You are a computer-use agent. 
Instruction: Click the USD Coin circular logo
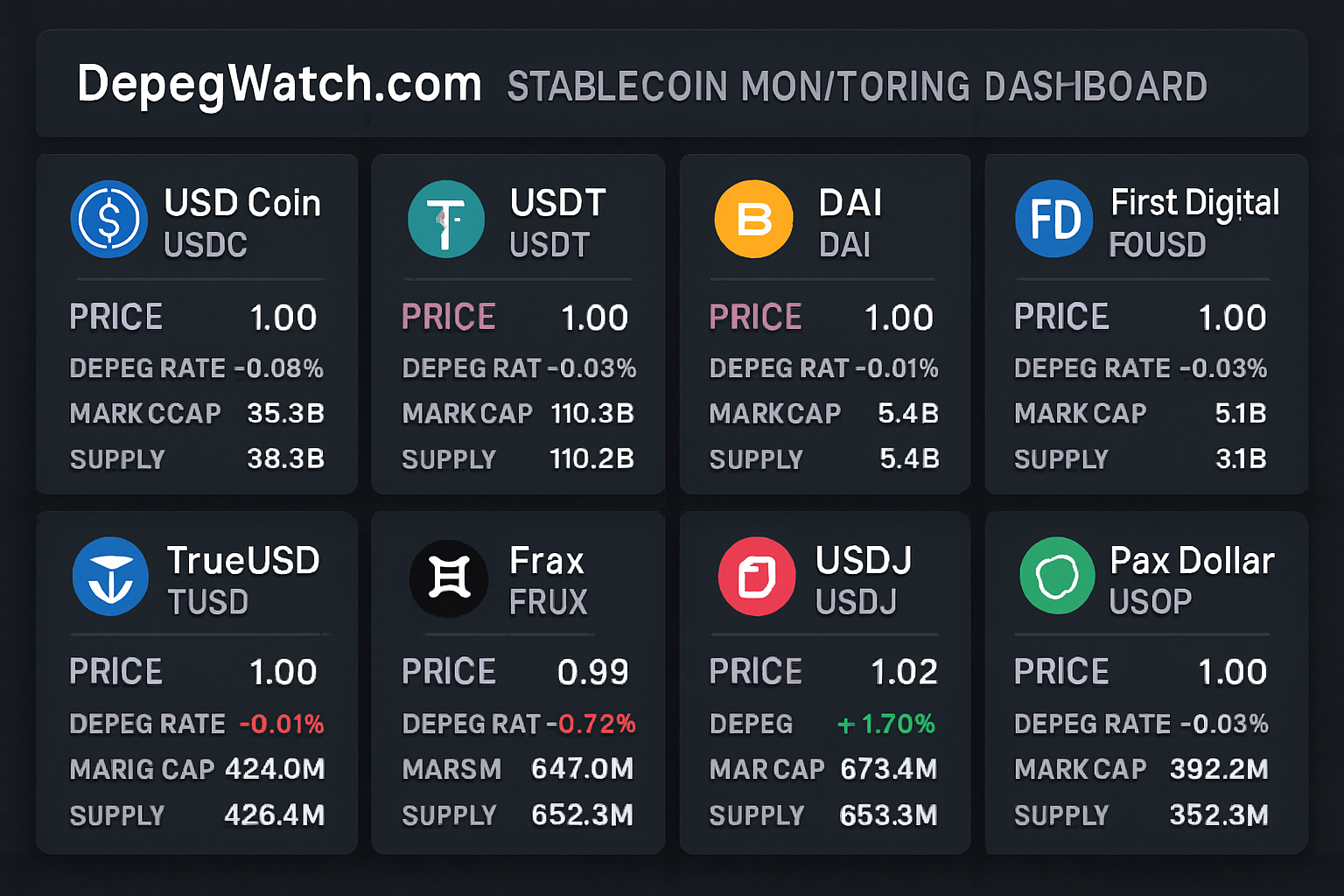click(x=109, y=220)
